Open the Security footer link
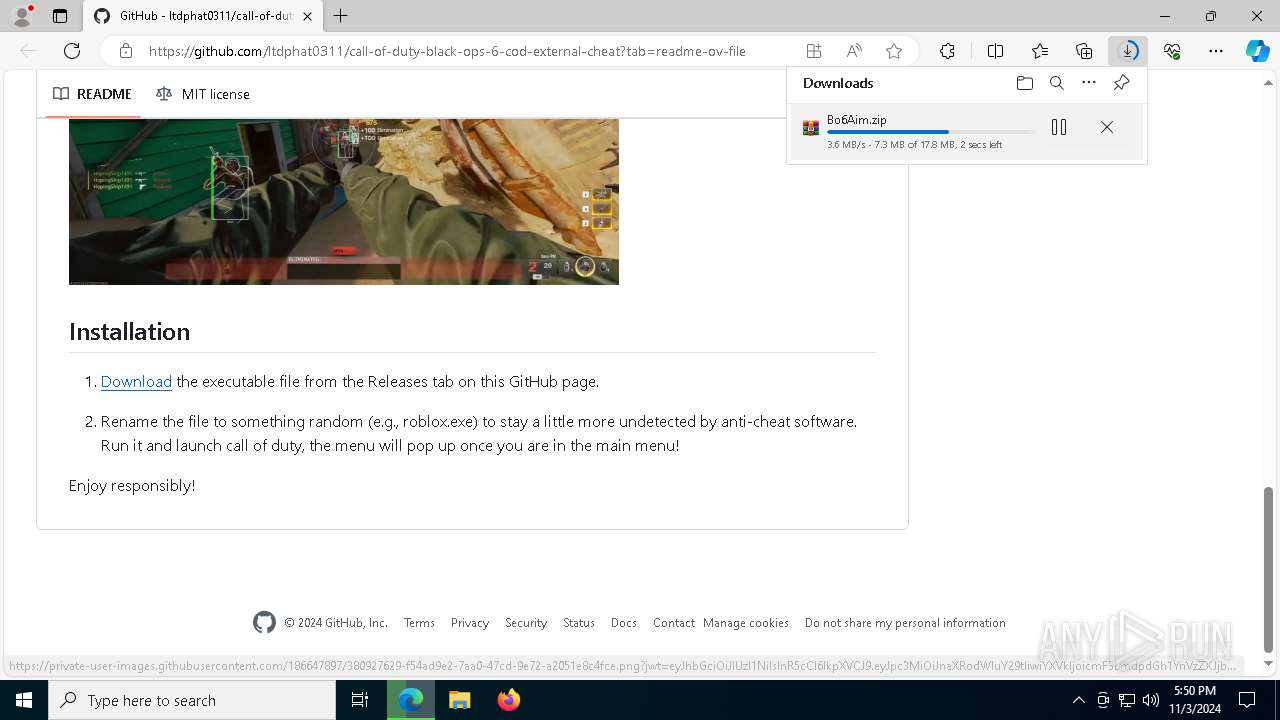Screen dimensions: 1280x720 (526, 622)
